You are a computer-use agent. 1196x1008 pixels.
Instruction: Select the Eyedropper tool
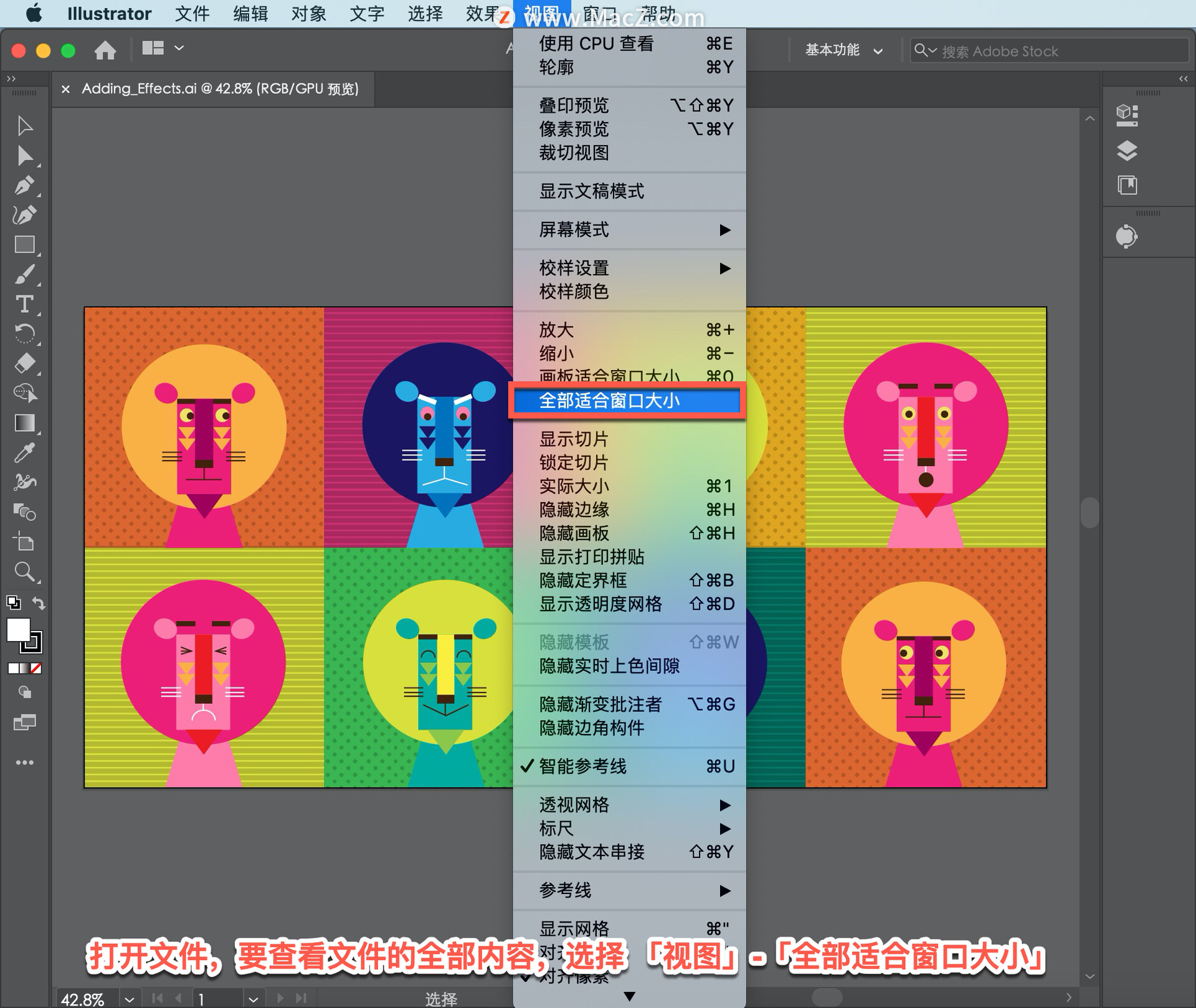click(24, 453)
